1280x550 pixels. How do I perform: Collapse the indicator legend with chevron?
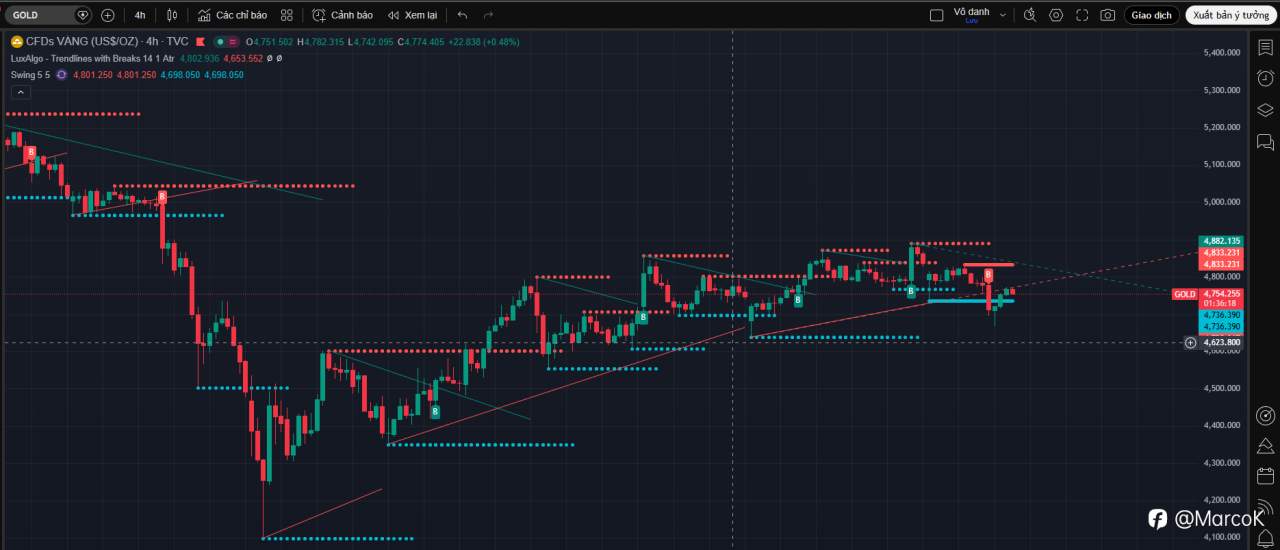pyautogui.click(x=19, y=92)
